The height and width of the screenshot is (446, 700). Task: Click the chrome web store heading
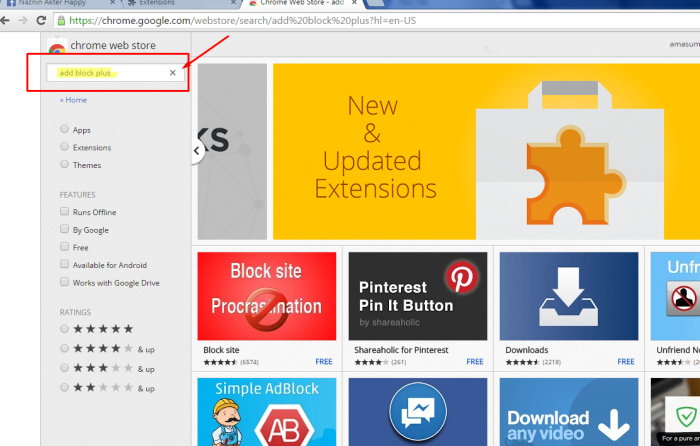point(113,46)
